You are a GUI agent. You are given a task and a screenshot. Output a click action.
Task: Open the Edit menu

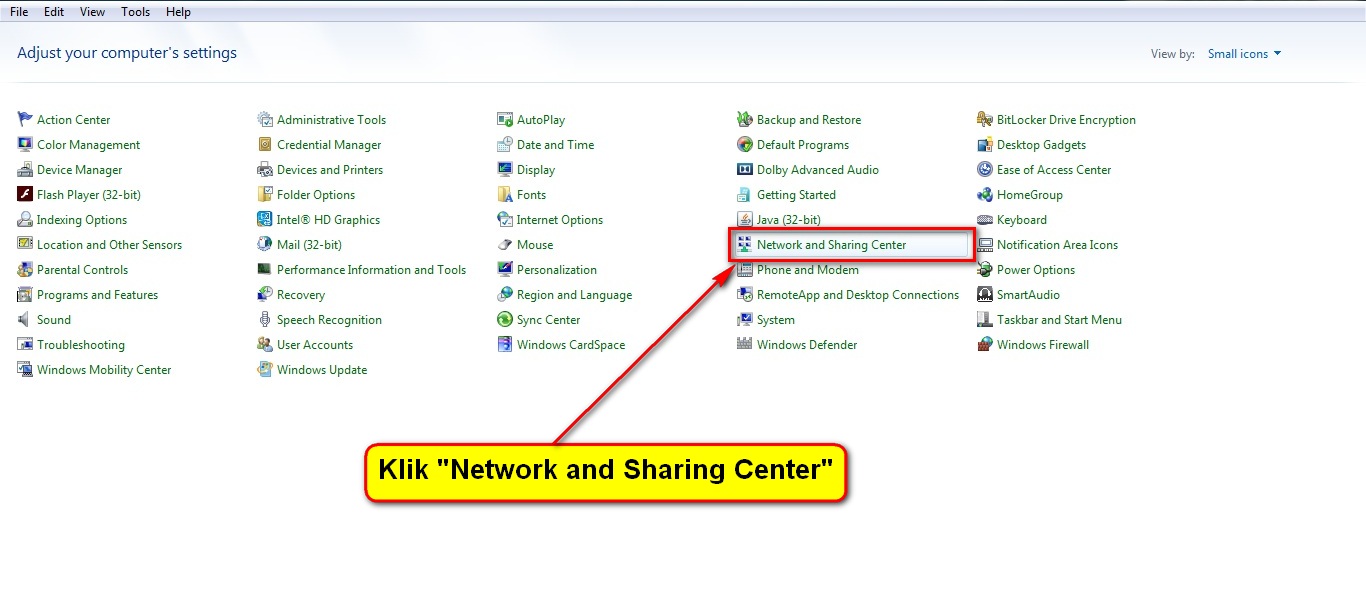(x=54, y=12)
